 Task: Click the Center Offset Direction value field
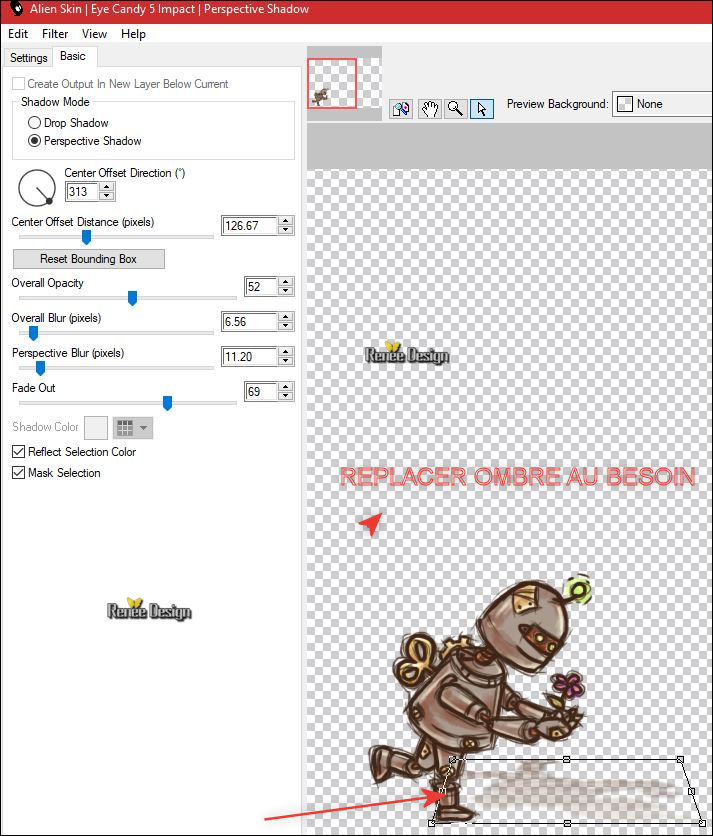click(x=82, y=192)
